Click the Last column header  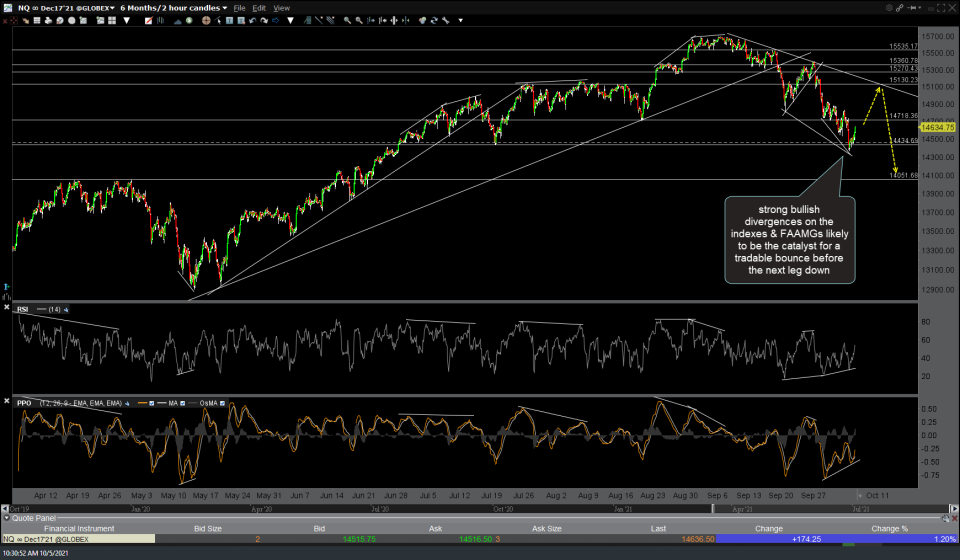[x=658, y=528]
